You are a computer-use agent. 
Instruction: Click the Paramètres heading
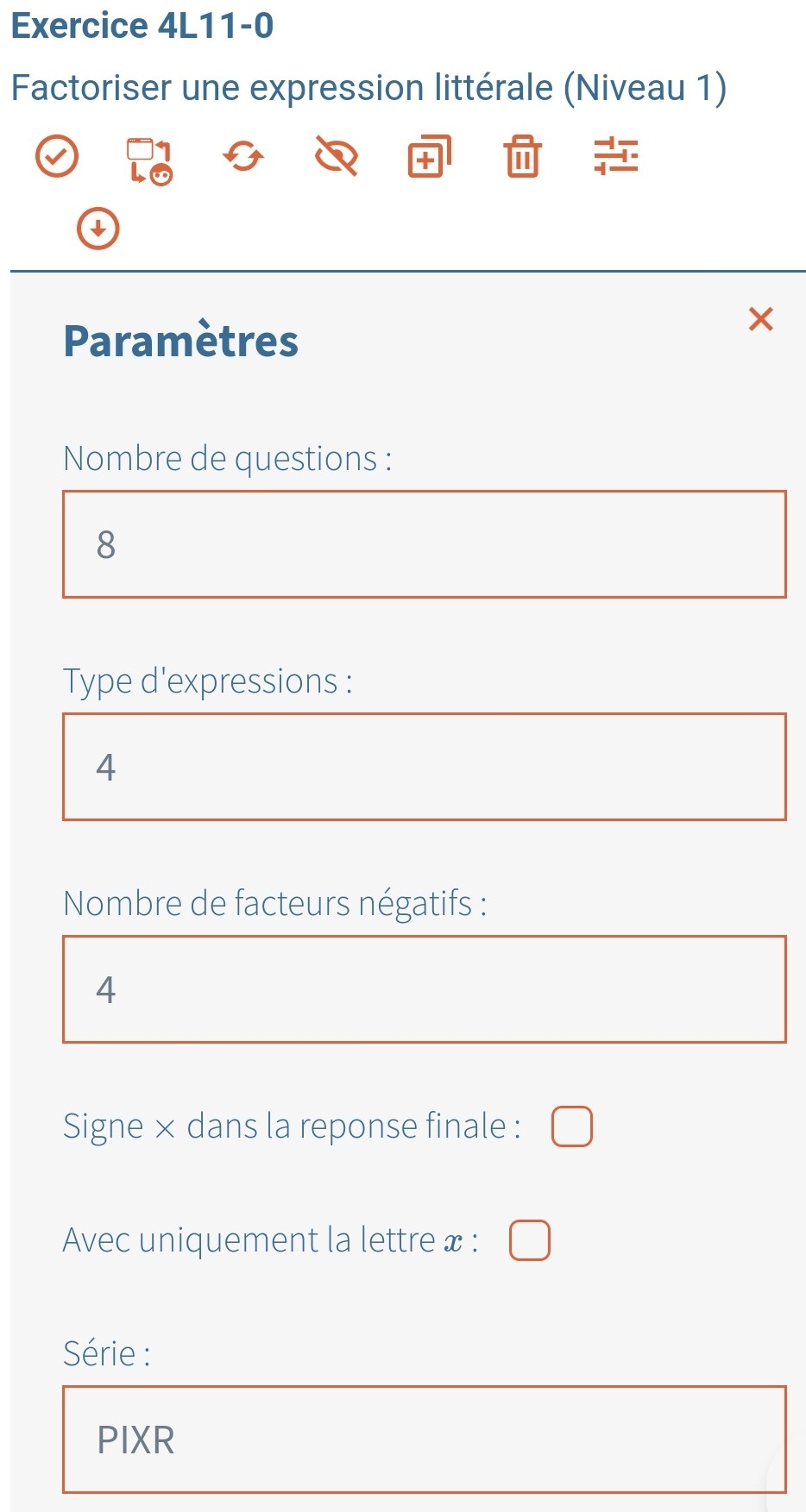[181, 340]
